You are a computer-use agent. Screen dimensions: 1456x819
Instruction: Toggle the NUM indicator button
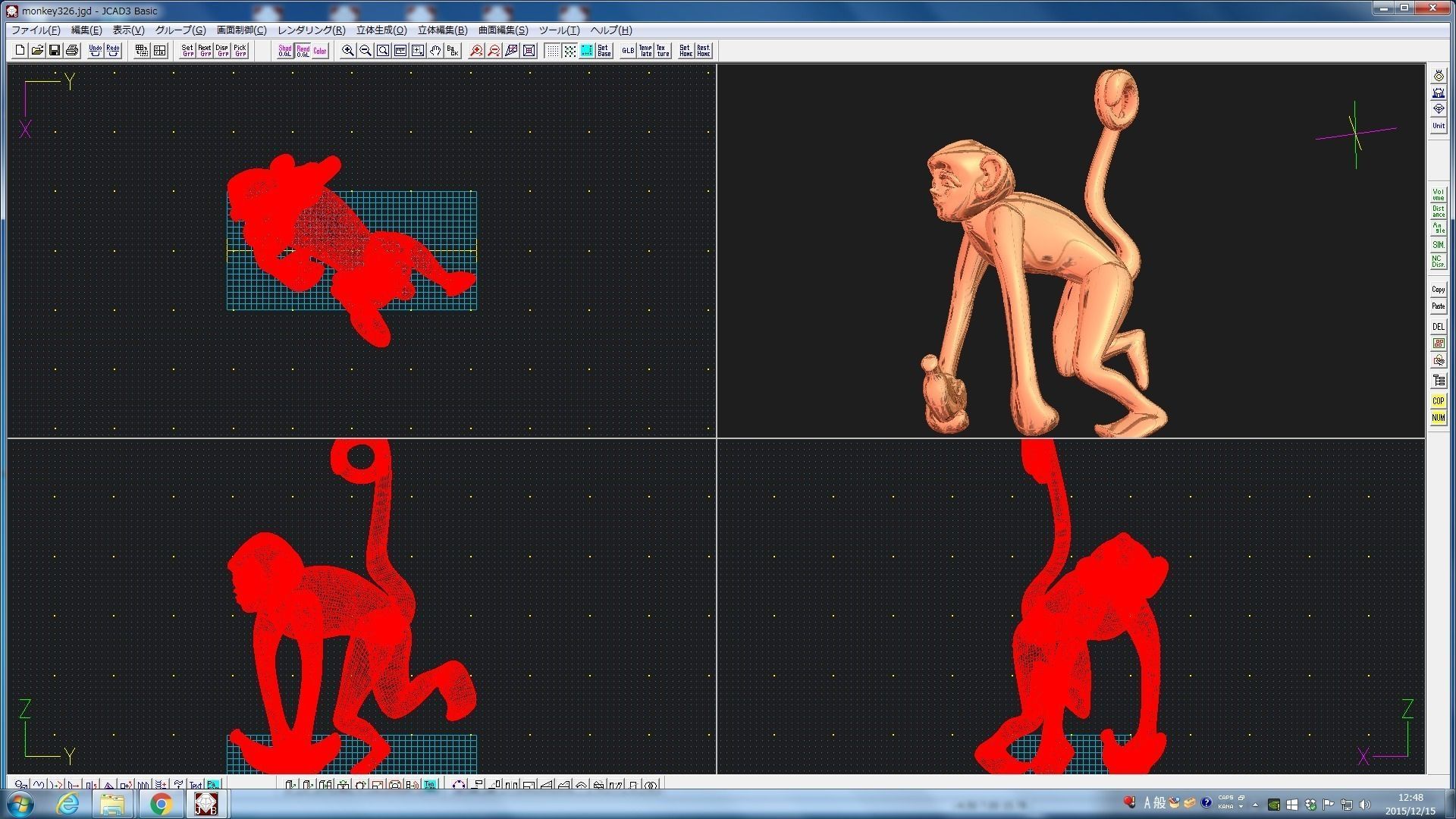(x=1438, y=418)
